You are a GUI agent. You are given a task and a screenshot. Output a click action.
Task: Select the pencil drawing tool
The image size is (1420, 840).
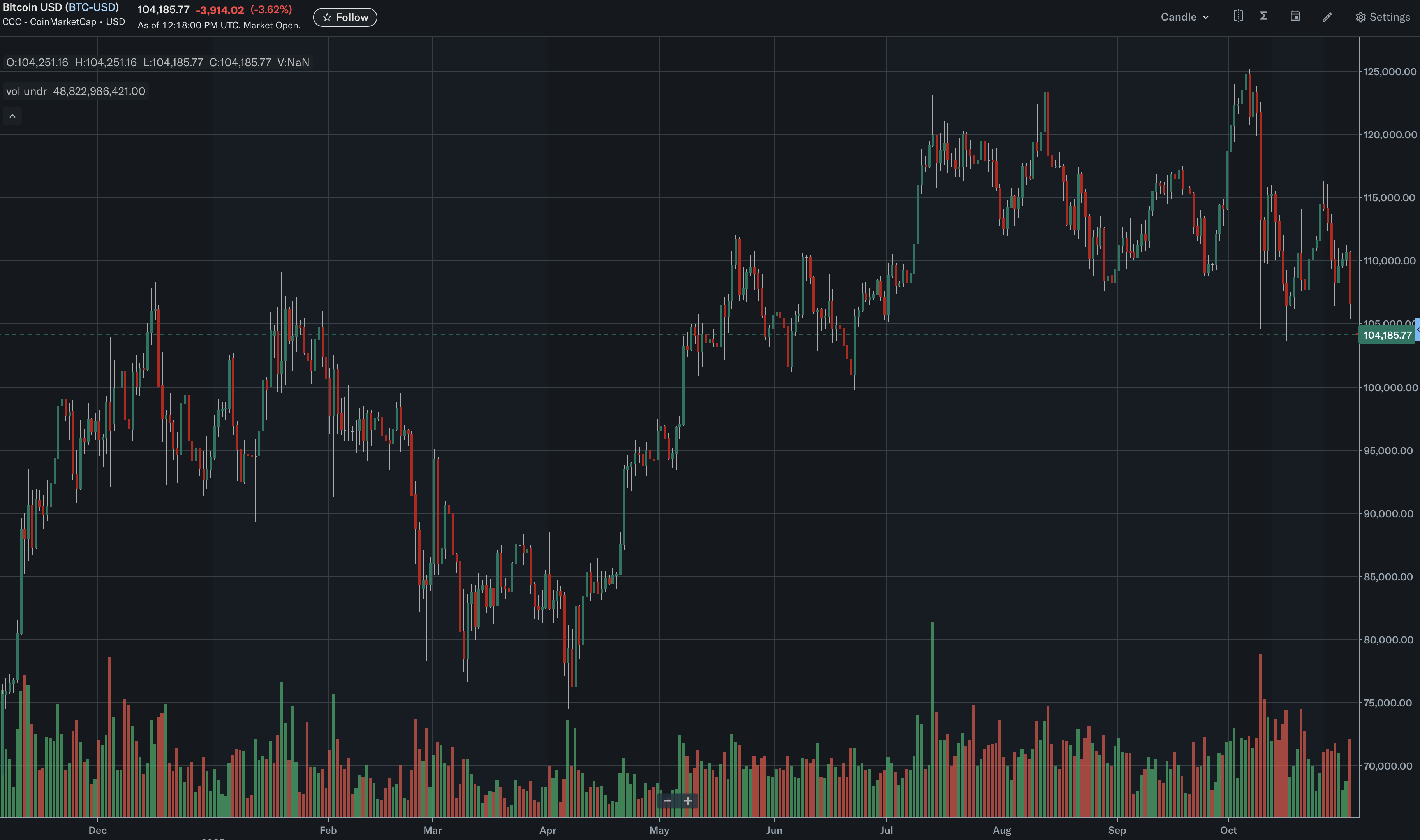[x=1327, y=17]
